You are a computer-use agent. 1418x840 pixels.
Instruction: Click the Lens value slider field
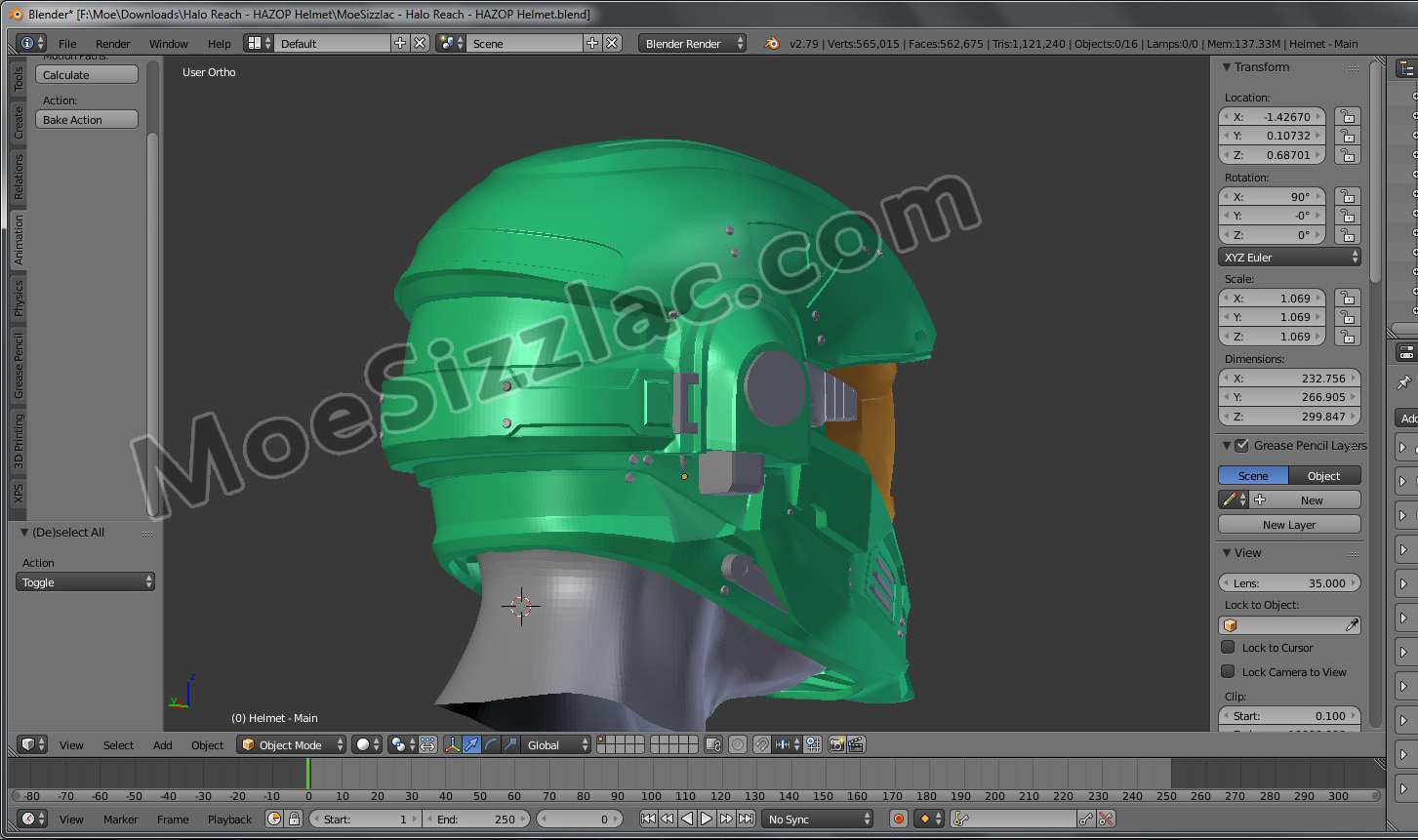1289,582
